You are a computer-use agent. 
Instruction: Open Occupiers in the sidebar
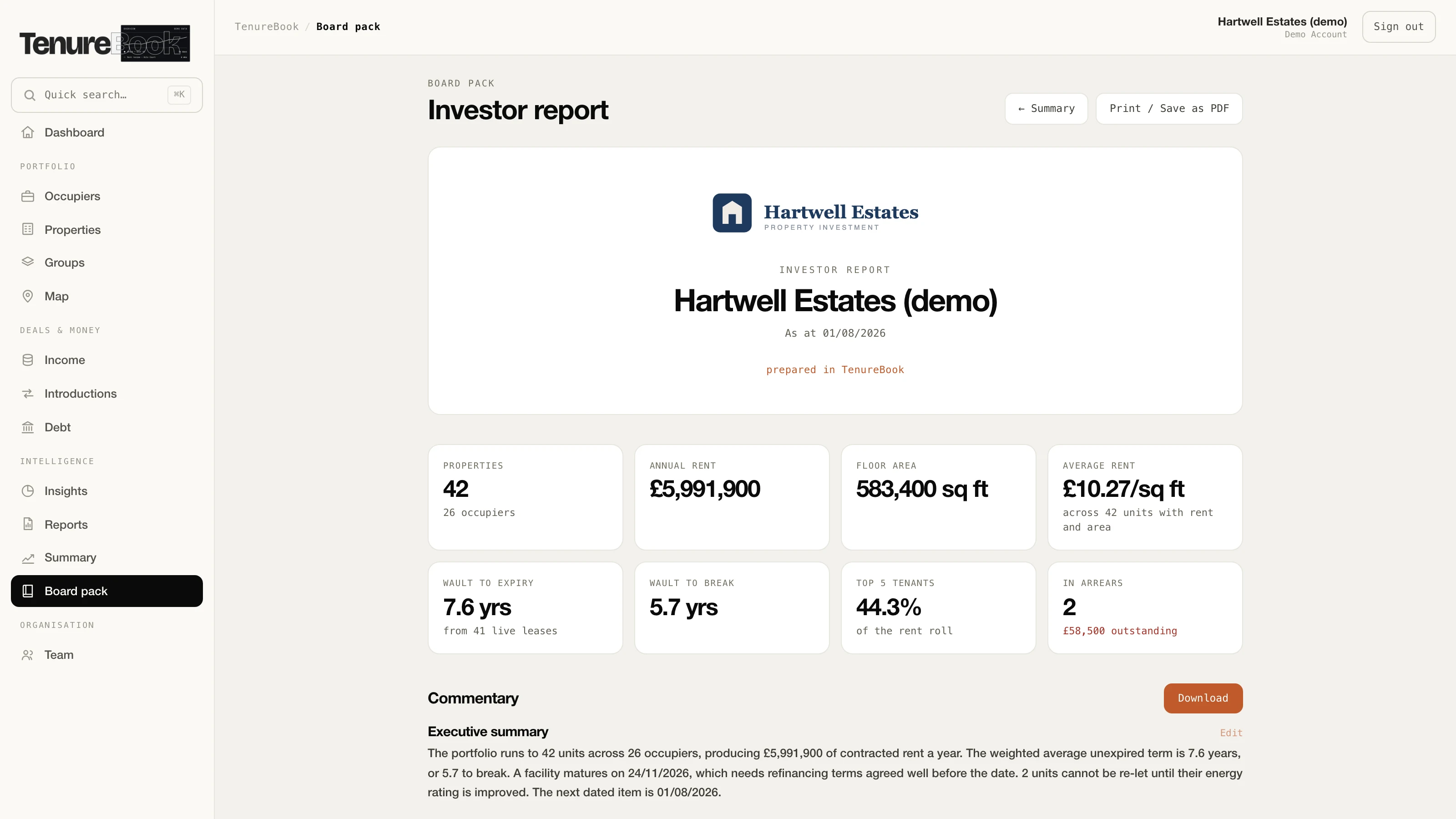107,196
